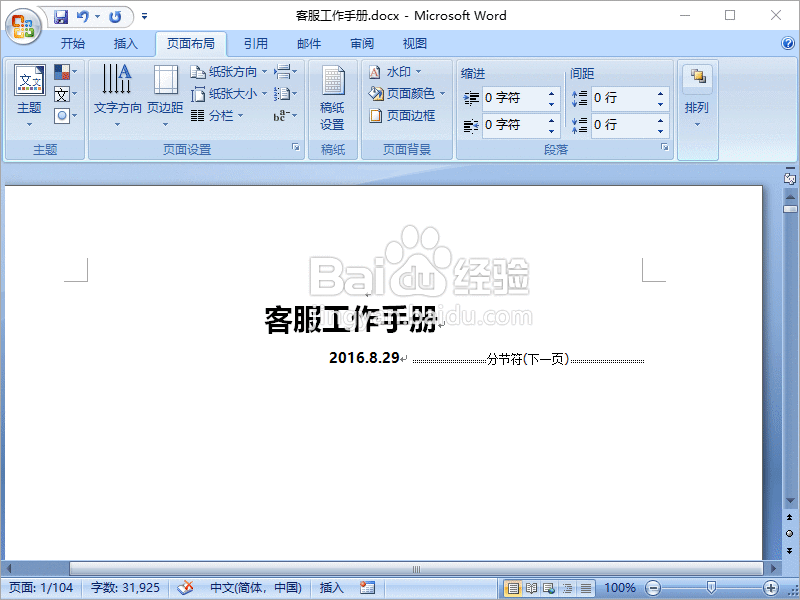Click the spelling check icon in status bar

pos(185,588)
